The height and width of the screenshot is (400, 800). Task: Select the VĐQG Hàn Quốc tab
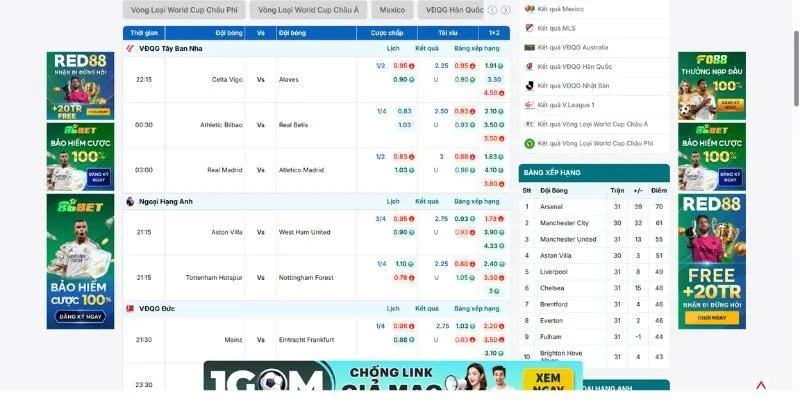tap(451, 10)
